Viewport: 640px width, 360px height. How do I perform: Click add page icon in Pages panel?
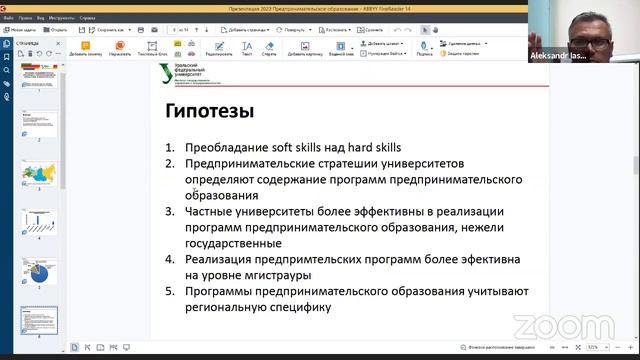point(20,53)
